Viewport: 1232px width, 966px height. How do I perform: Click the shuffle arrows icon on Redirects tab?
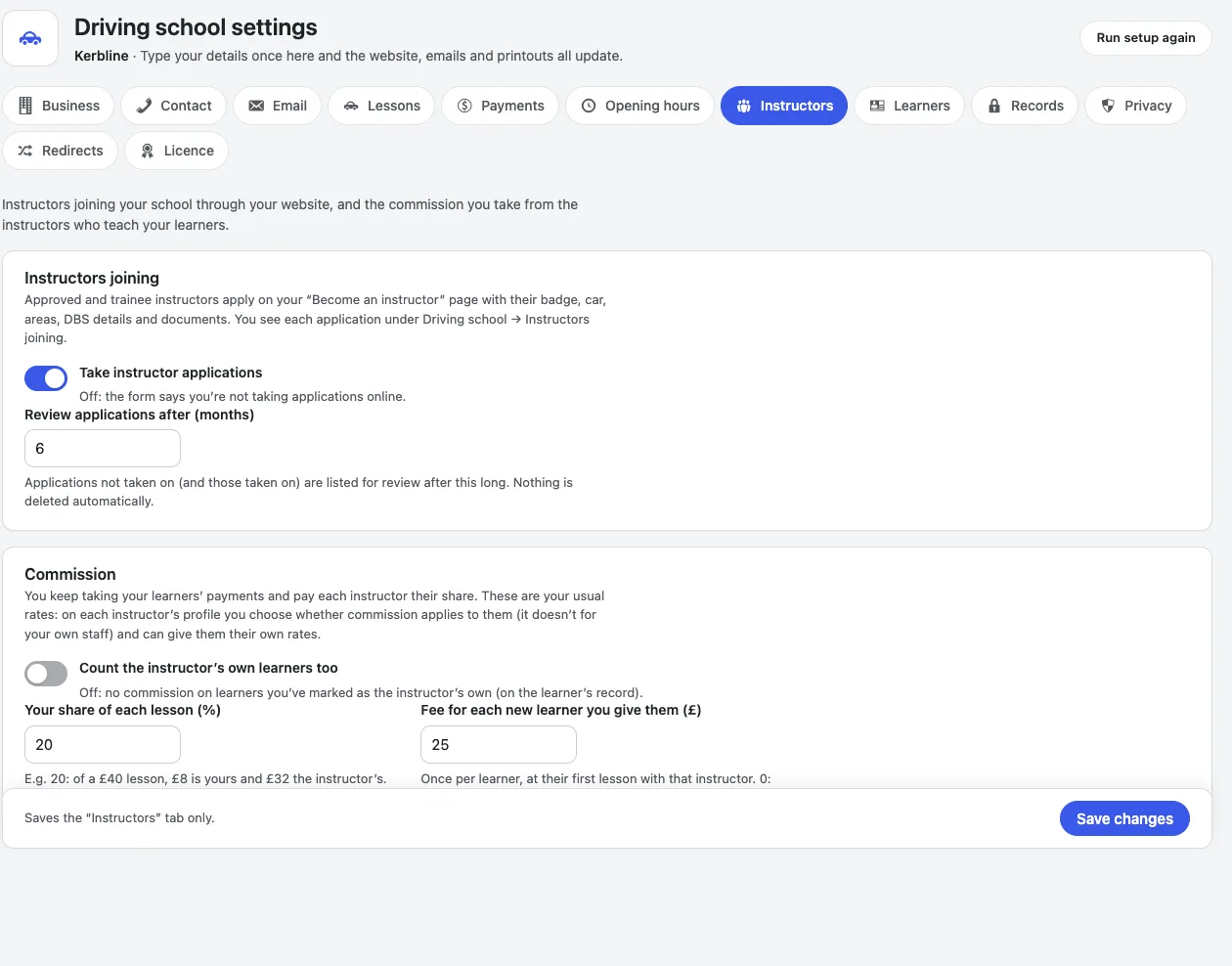pos(25,151)
